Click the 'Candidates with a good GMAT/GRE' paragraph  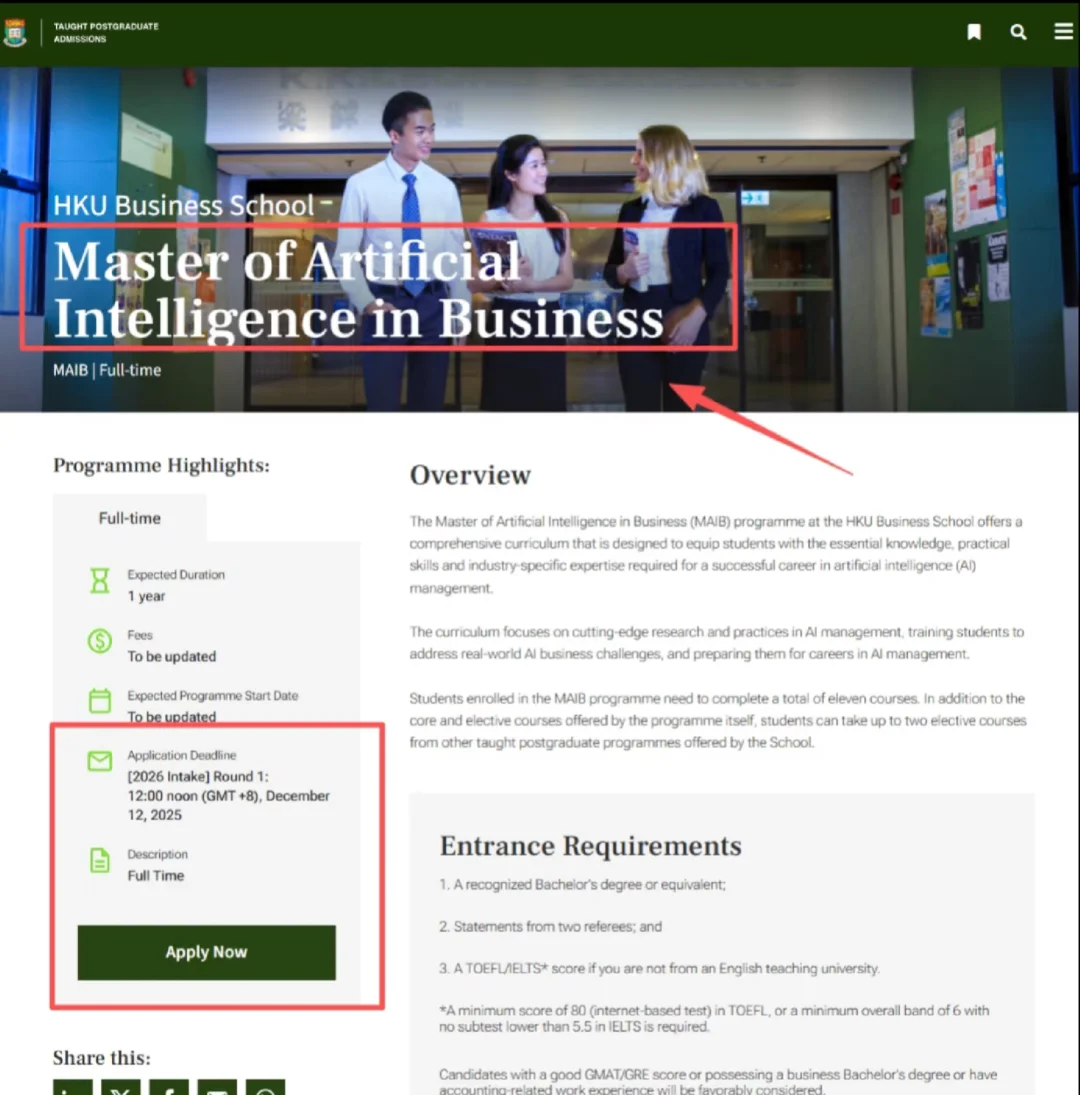click(x=718, y=1082)
